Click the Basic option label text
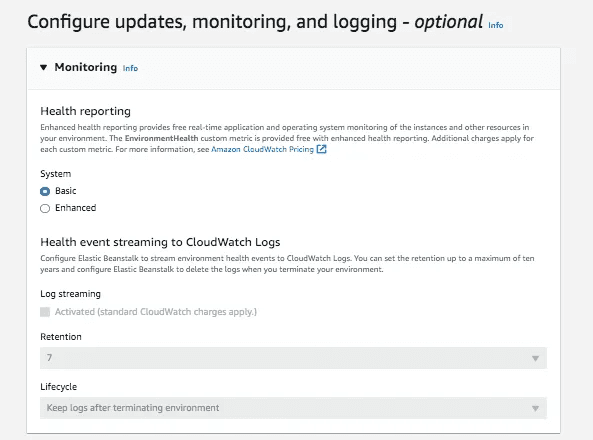 coord(66,191)
